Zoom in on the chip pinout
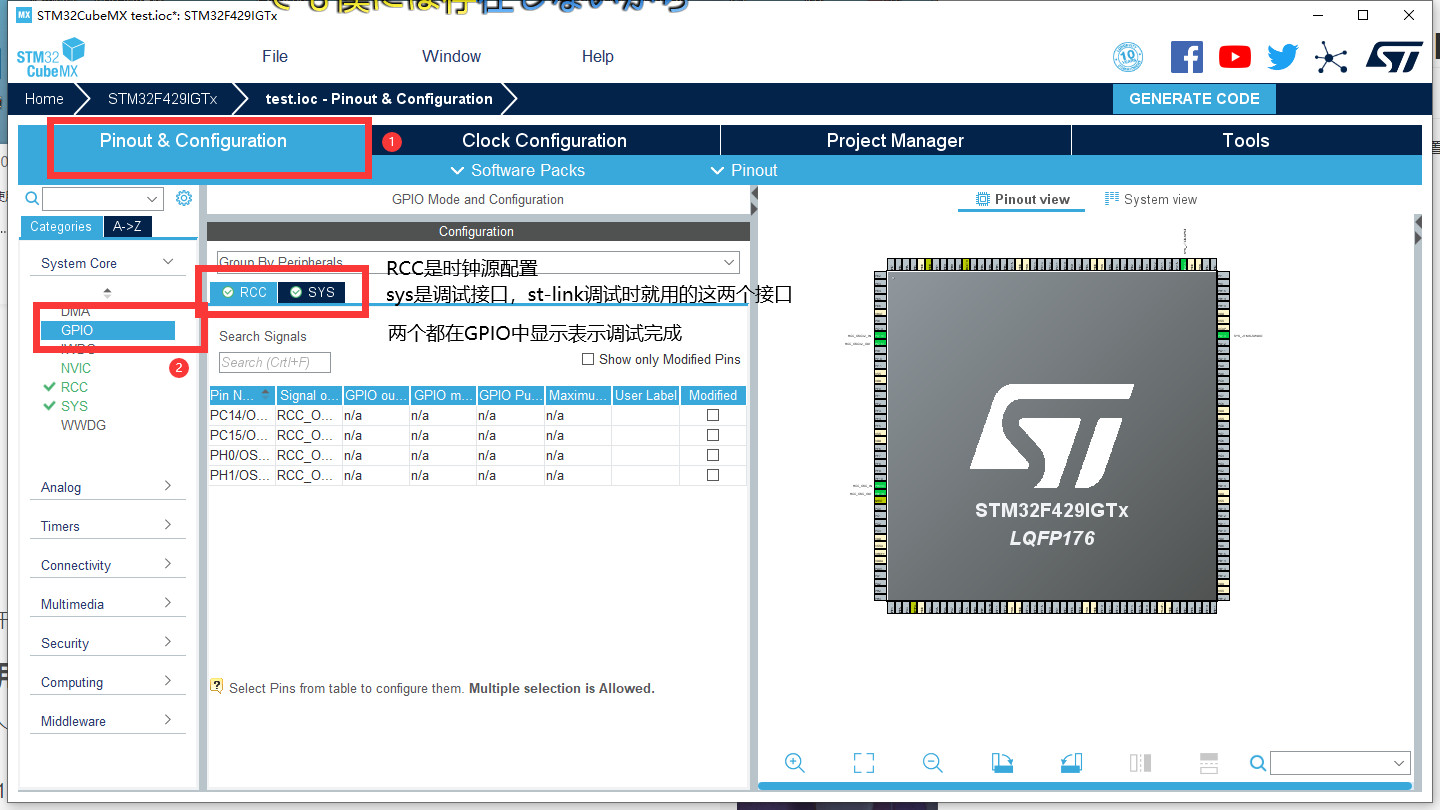The height and width of the screenshot is (810, 1440). (795, 763)
